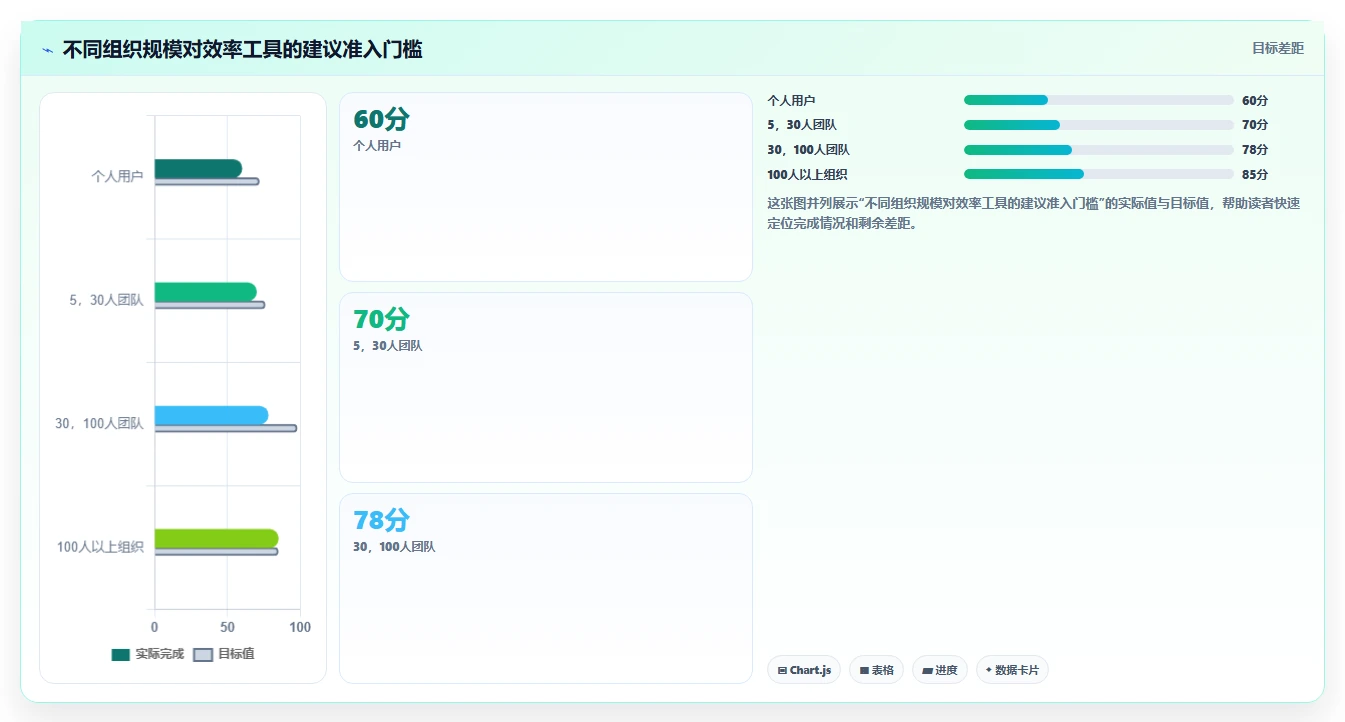Click the green 5，30人团队 actual bar in chart
1345x722 pixels.
click(x=205, y=292)
